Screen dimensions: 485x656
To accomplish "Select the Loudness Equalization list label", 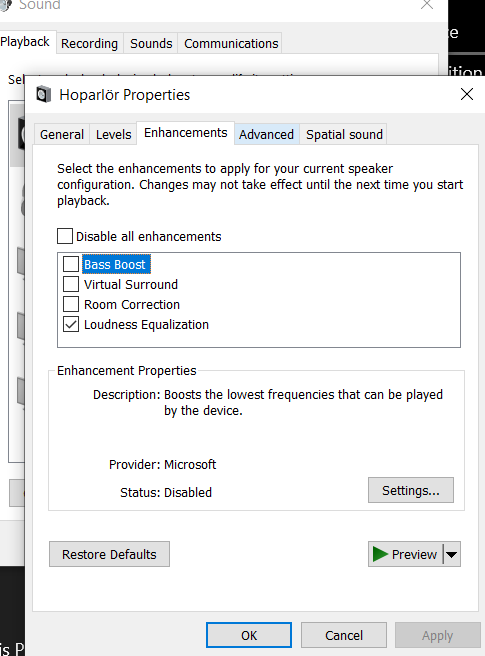I will [x=146, y=325].
